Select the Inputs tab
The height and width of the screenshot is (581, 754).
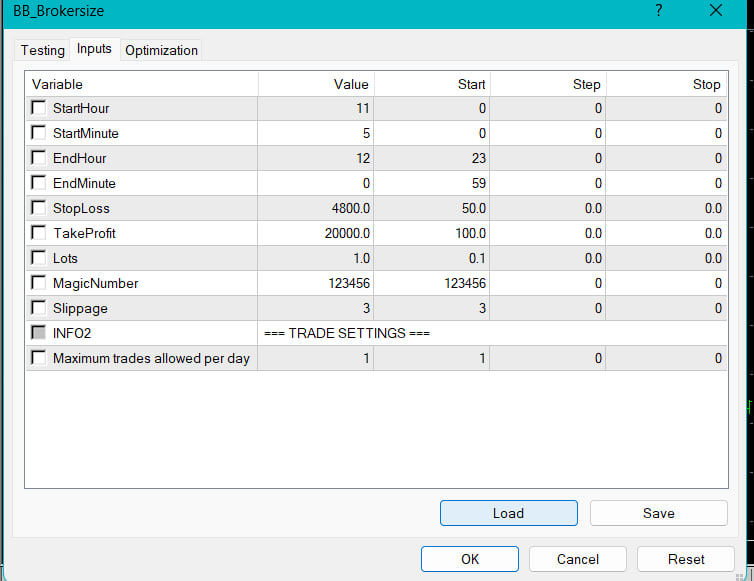(x=94, y=49)
